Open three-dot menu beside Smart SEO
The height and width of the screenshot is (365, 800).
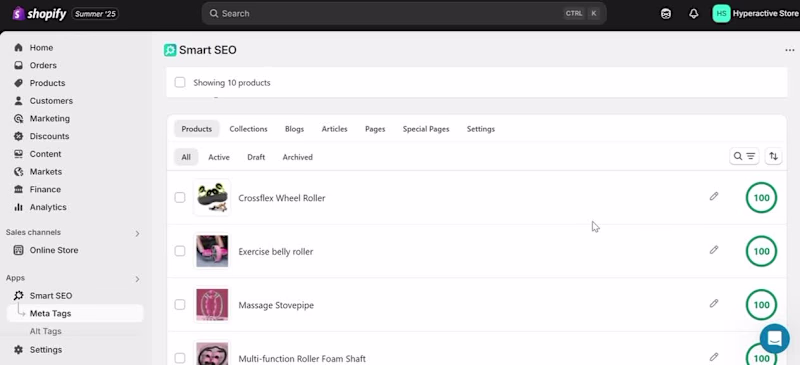click(790, 50)
